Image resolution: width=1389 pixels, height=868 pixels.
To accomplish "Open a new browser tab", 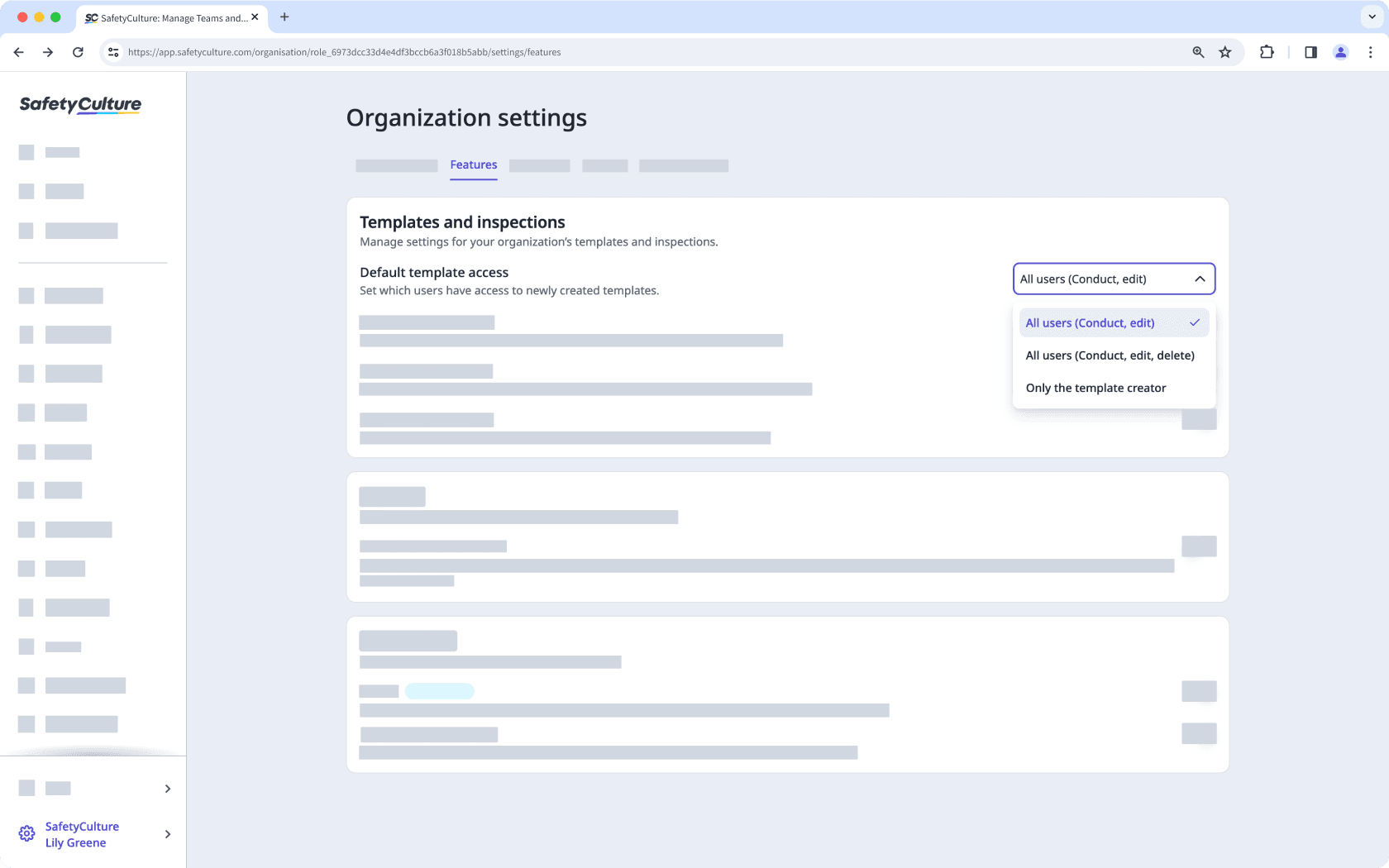I will (x=284, y=17).
